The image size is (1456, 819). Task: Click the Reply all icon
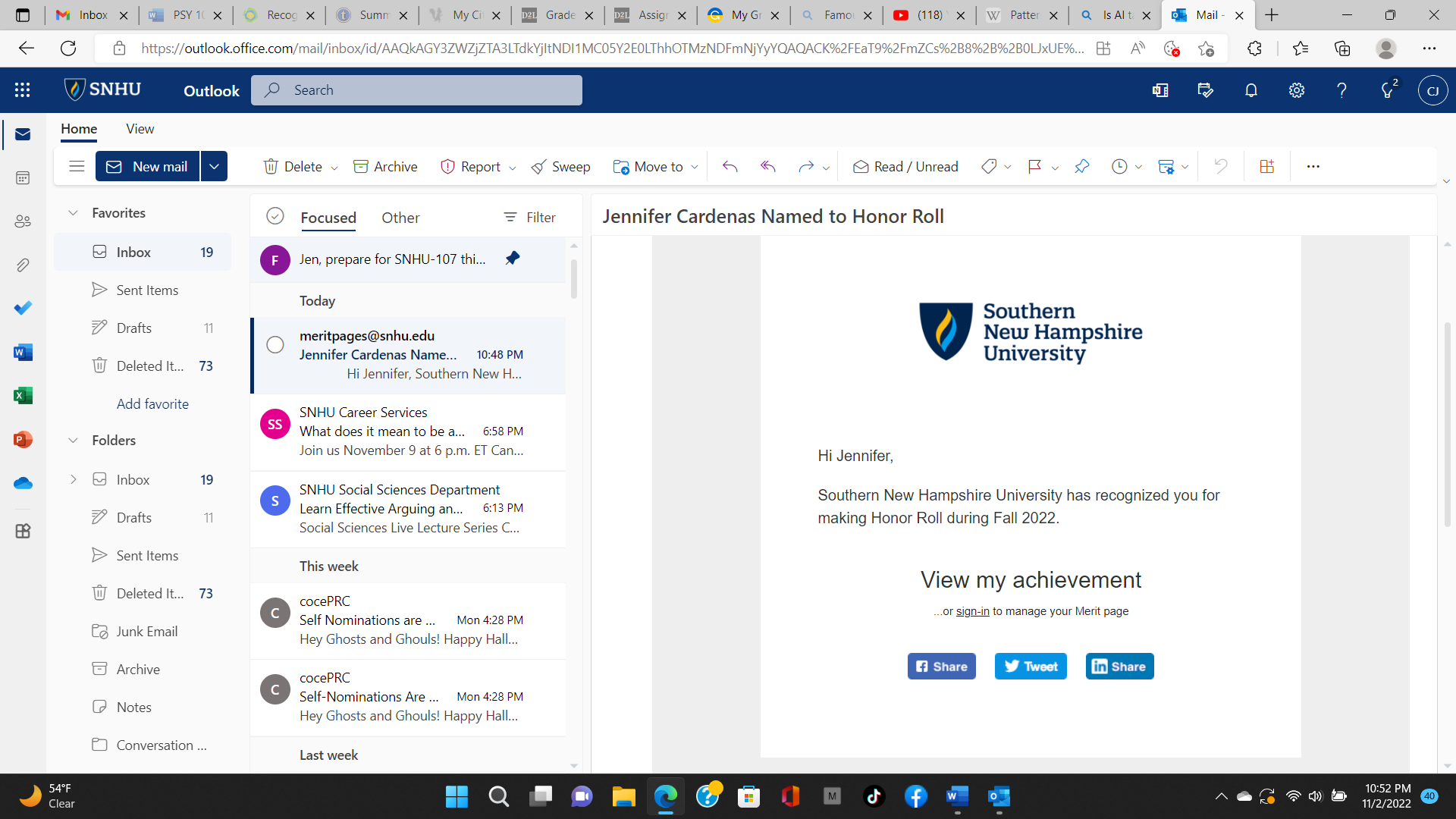(x=768, y=167)
